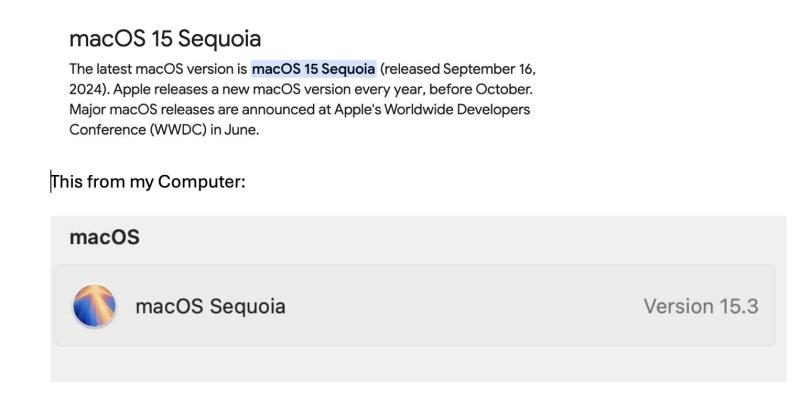The image size is (800, 394).
Task: Click 'September 16' release date text
Action: point(487,69)
